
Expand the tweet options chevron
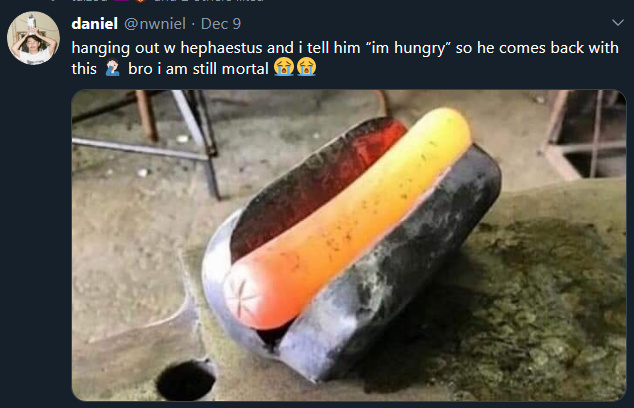617,22
